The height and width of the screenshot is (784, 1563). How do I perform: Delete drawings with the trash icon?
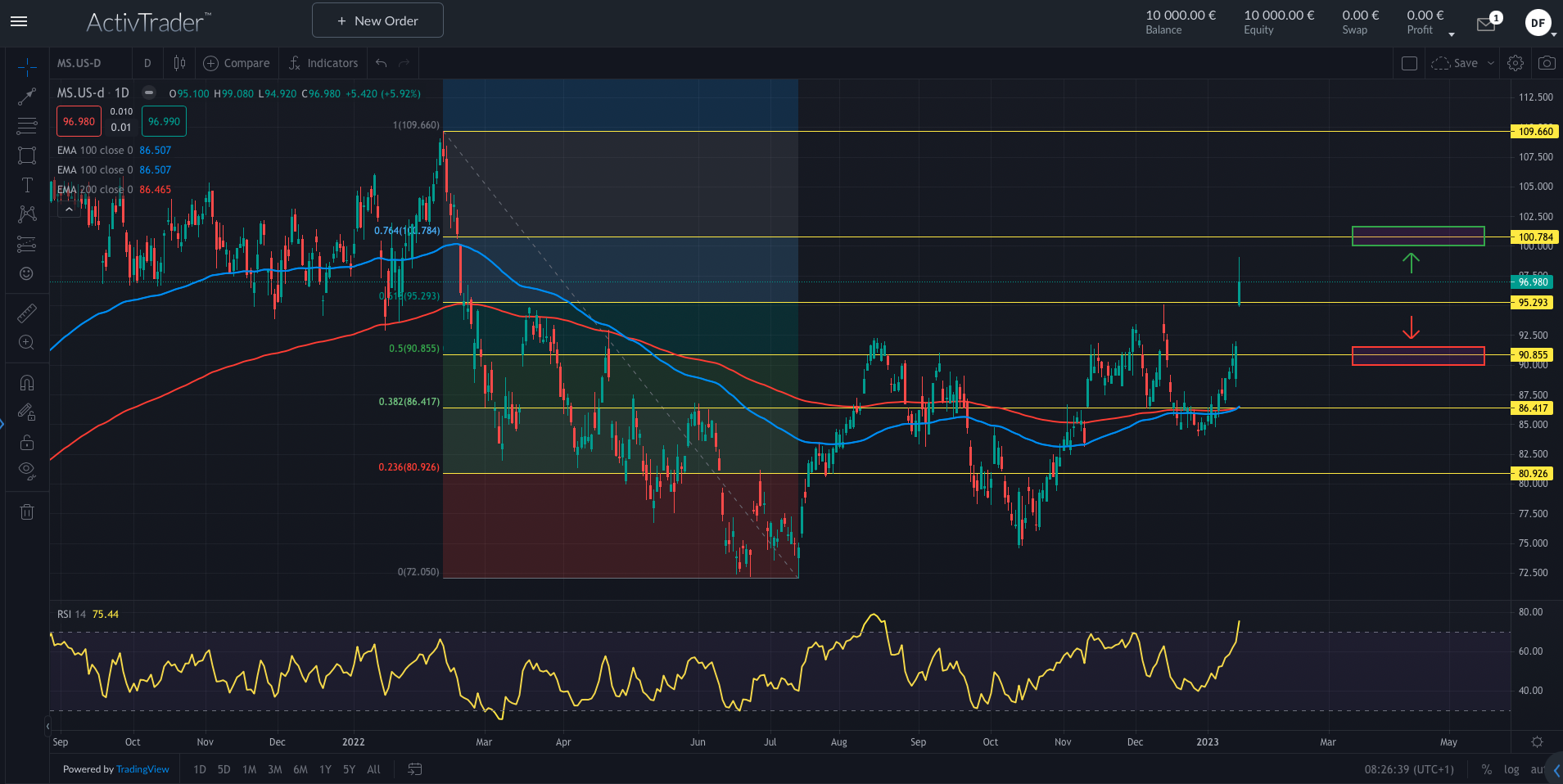point(27,512)
